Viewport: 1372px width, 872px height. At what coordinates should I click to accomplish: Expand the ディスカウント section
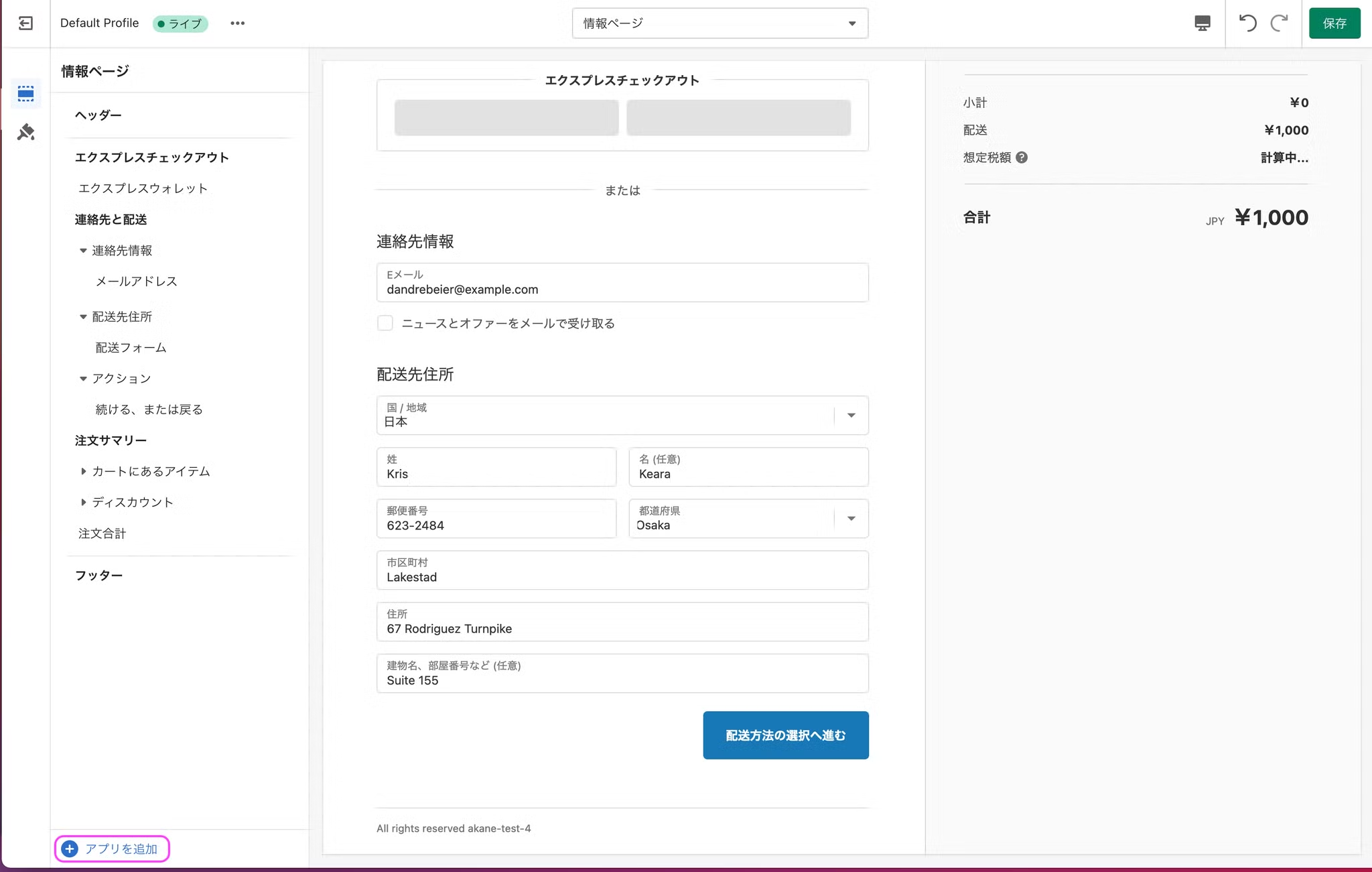pos(83,502)
